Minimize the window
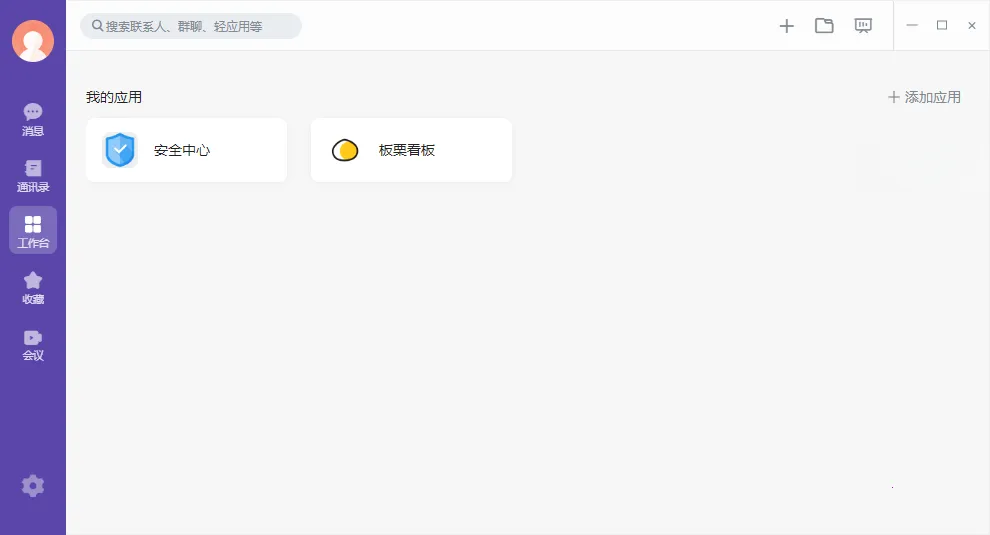Screen dimensions: 990x535 coord(912,25)
